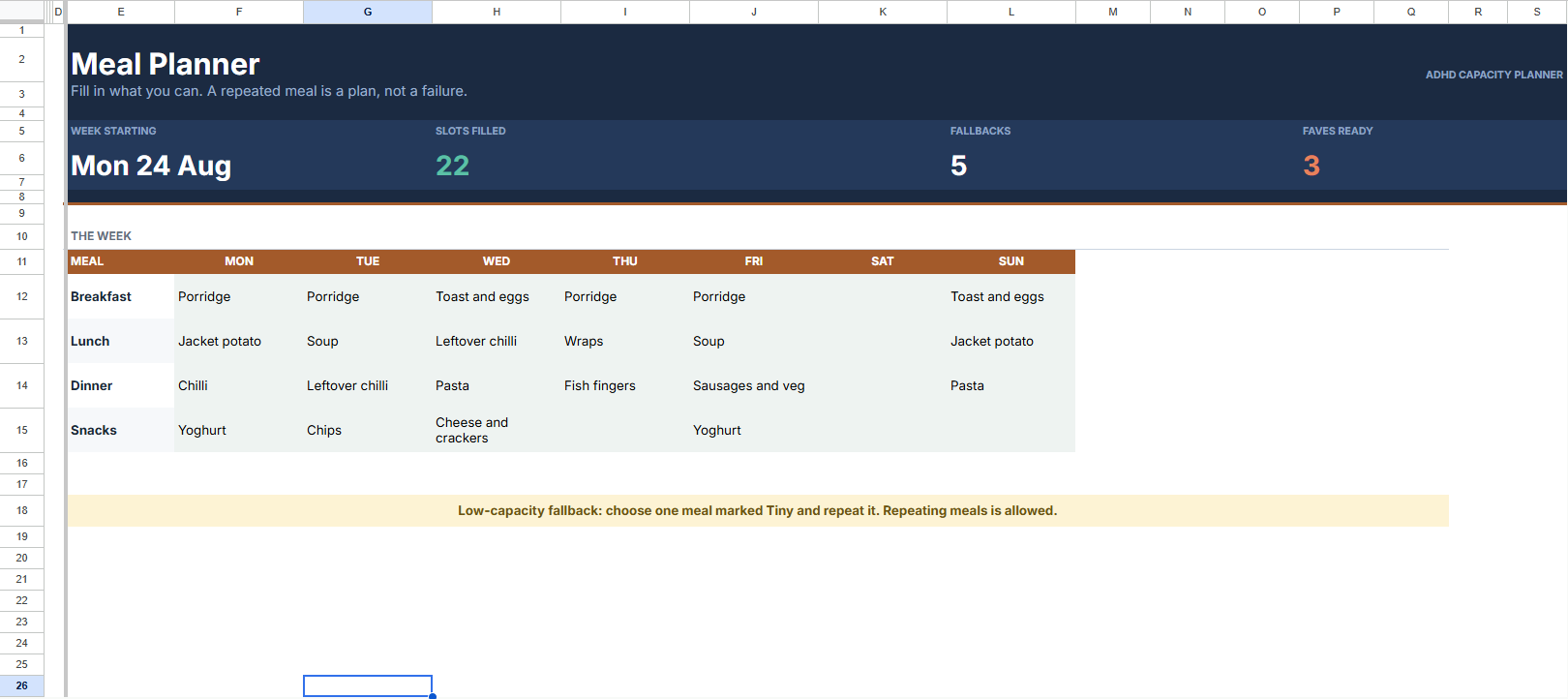This screenshot has height=699, width=1568.
Task: Select the Snacks row label
Action: click(121, 430)
